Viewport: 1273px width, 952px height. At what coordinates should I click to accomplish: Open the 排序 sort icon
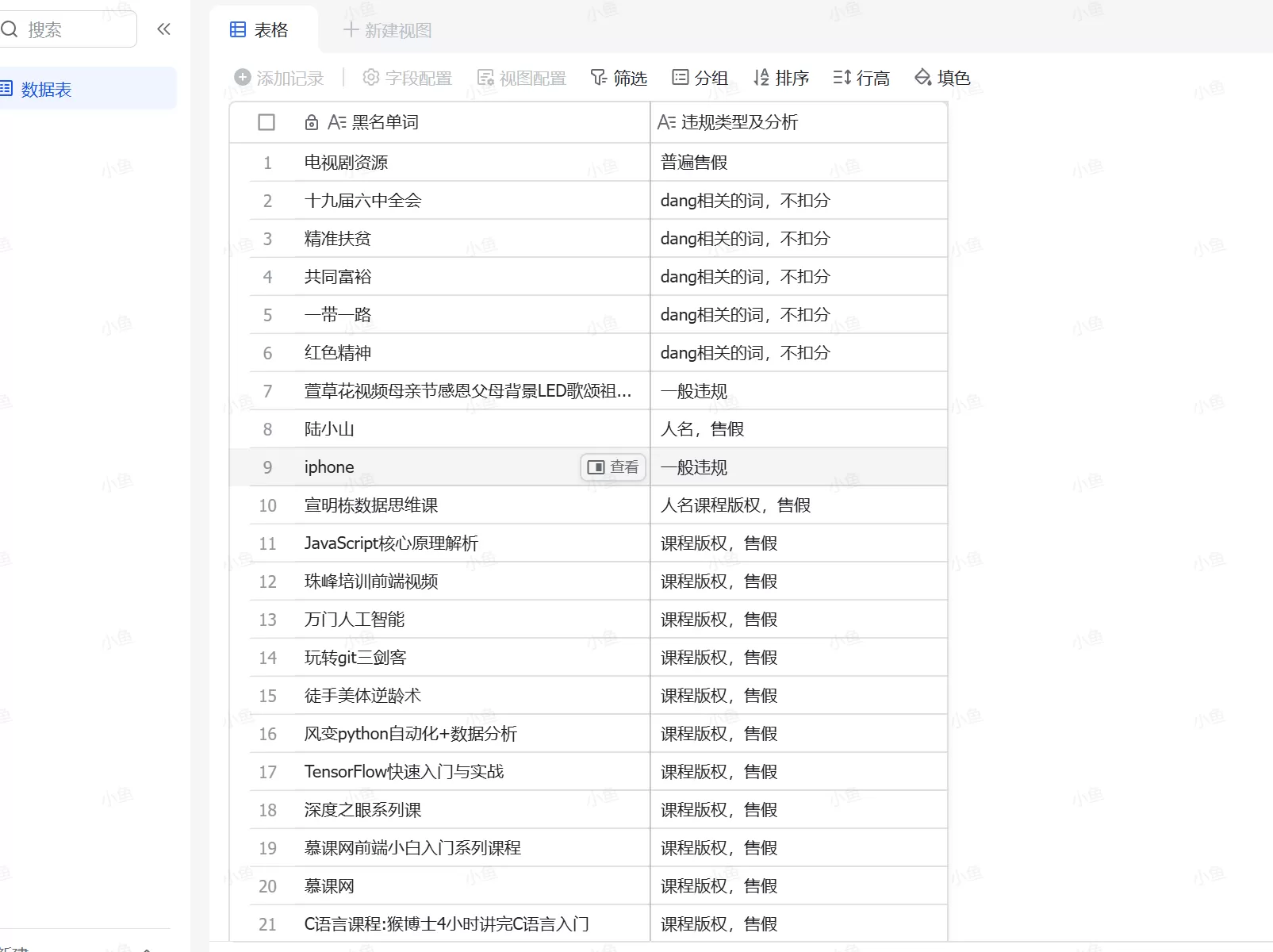click(x=760, y=77)
